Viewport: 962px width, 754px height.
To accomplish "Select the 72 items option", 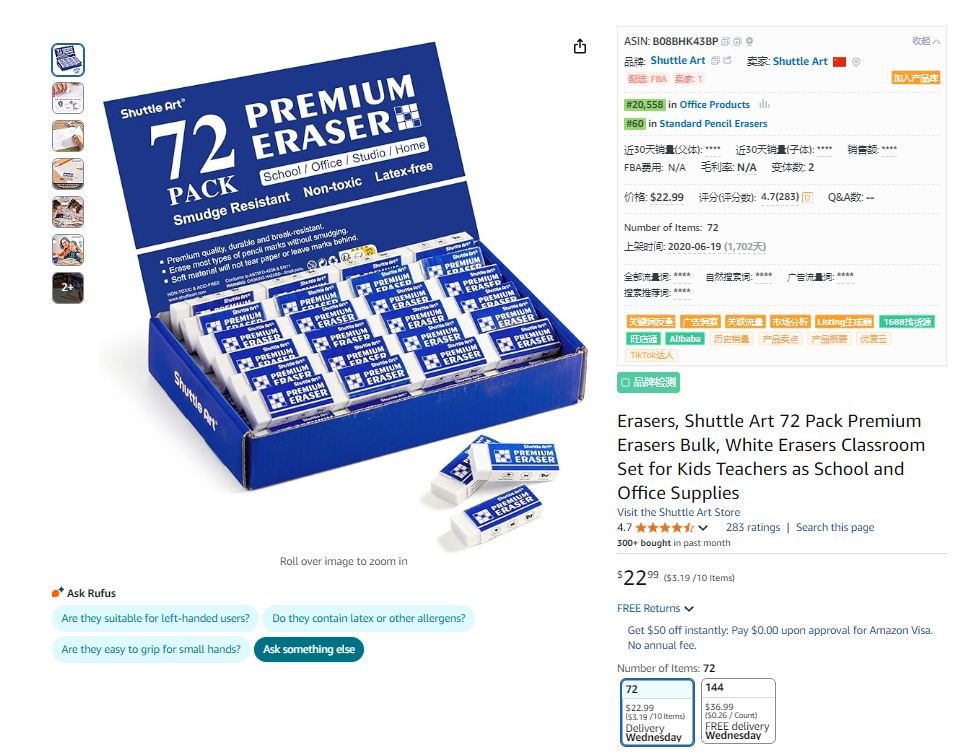I will coord(657,712).
